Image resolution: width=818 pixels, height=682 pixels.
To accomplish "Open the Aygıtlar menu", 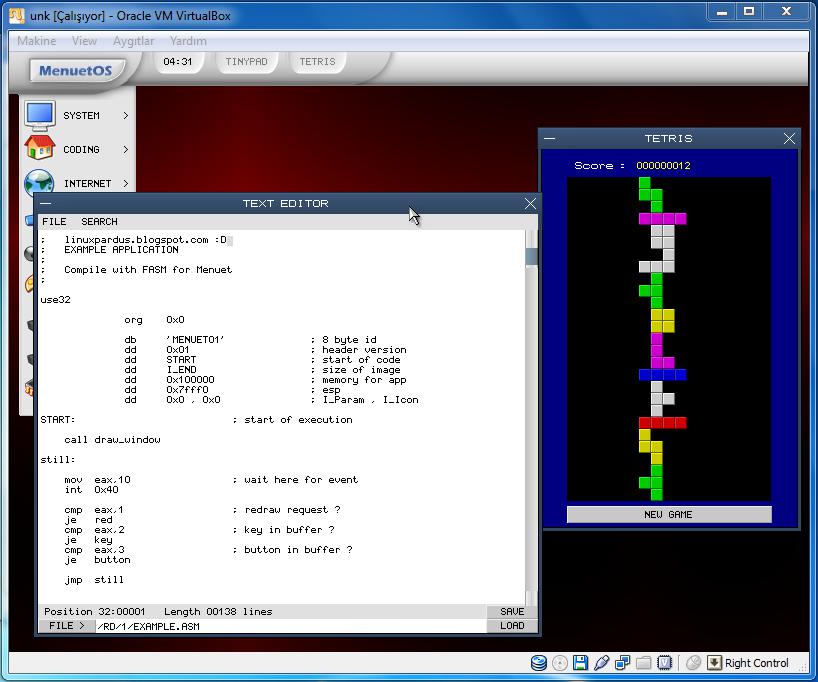I will click(134, 41).
